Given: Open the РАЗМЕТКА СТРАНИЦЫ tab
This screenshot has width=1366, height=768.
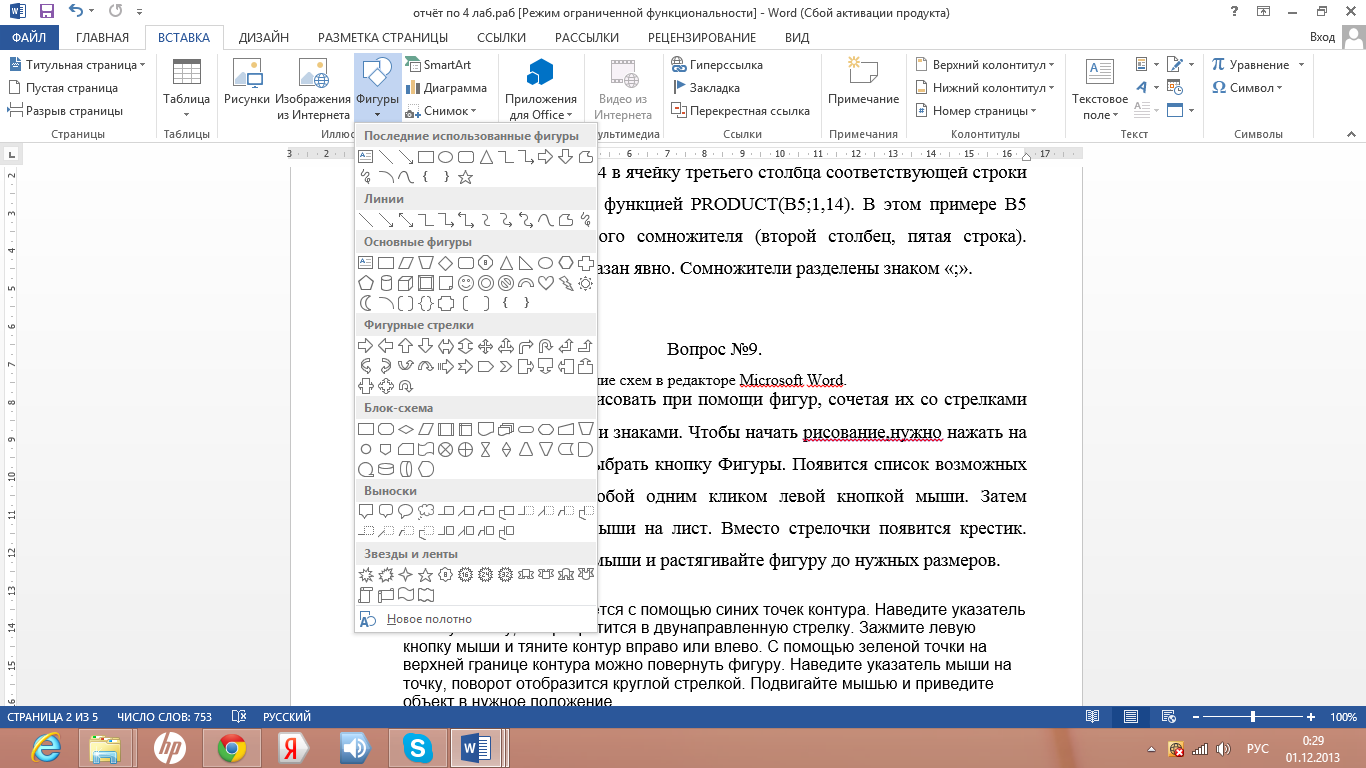Looking at the screenshot, I should 383,38.
